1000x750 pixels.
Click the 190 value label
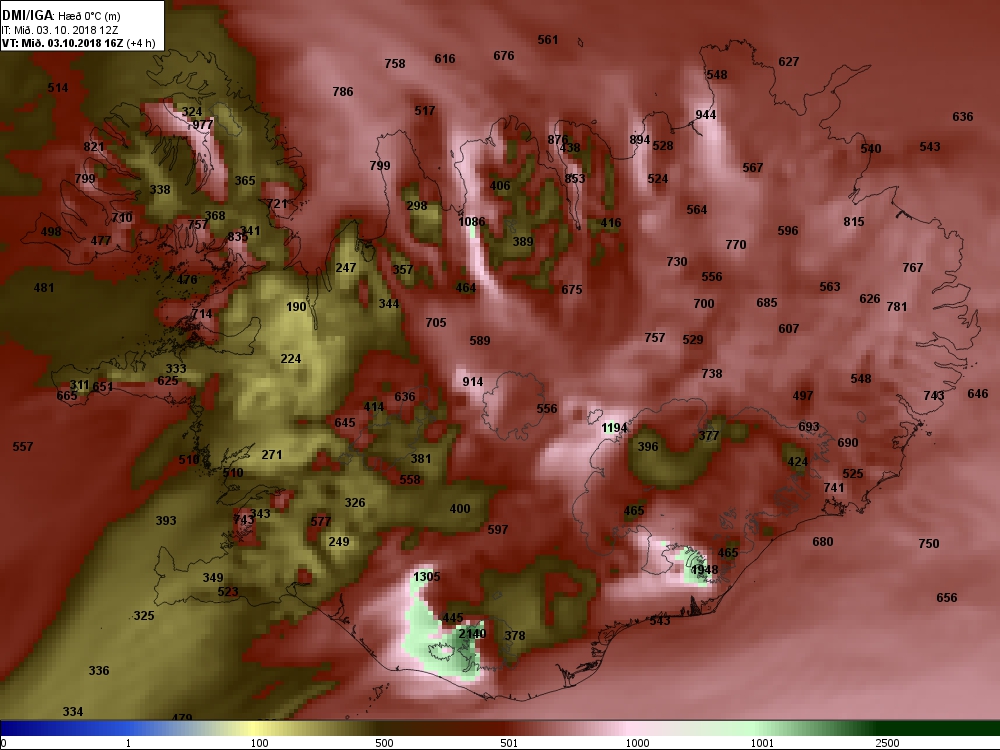[x=296, y=306]
